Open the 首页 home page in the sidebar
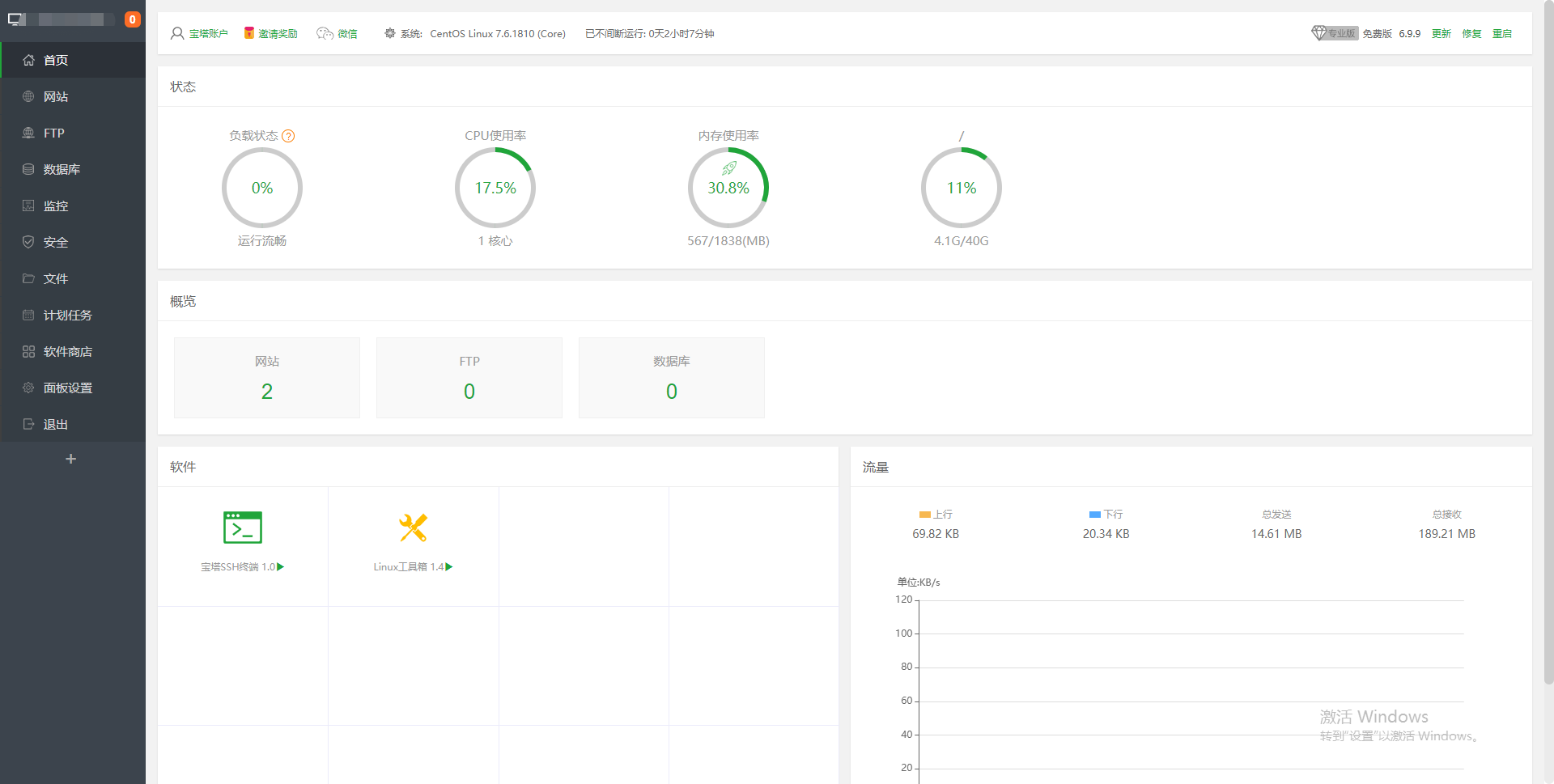 pos(73,60)
